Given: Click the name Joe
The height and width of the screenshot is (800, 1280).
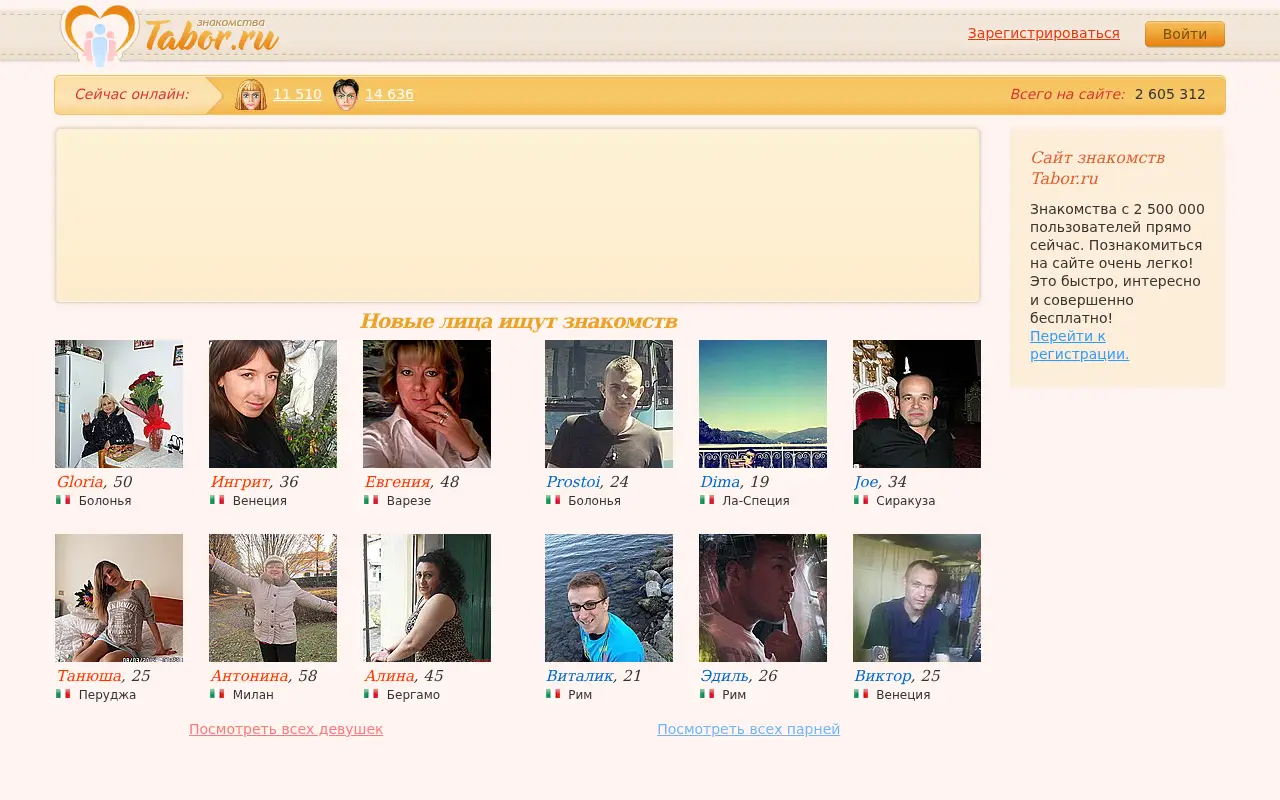Looking at the screenshot, I should pos(866,482).
